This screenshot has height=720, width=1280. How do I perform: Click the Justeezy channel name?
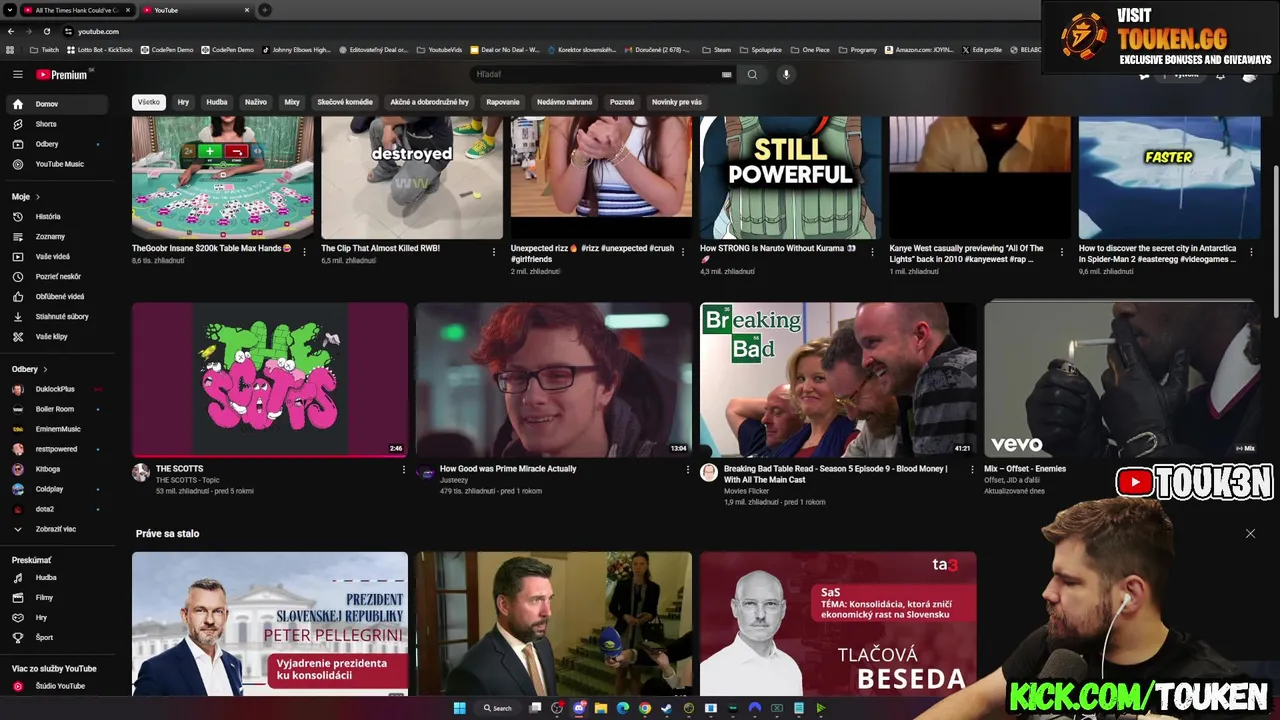pos(454,480)
